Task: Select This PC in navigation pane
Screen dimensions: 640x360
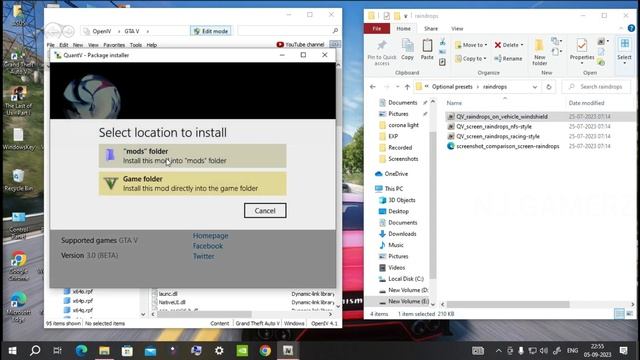Action: coord(389,189)
